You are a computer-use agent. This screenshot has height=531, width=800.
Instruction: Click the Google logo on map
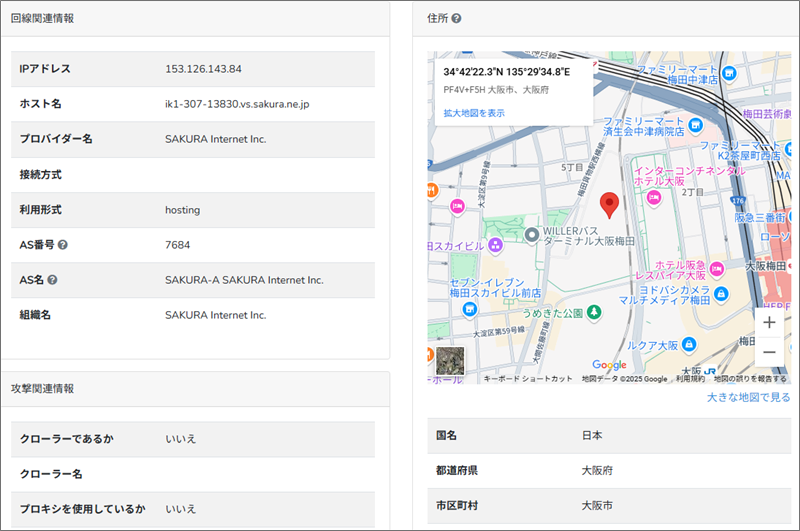click(x=609, y=365)
